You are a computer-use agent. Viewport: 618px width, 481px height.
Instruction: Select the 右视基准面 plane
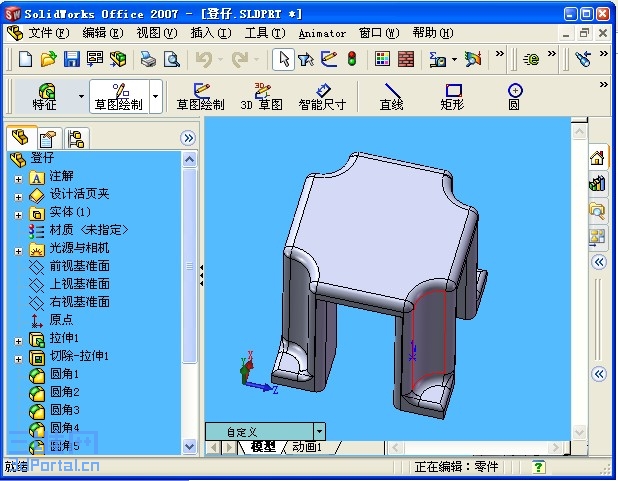click(79, 302)
